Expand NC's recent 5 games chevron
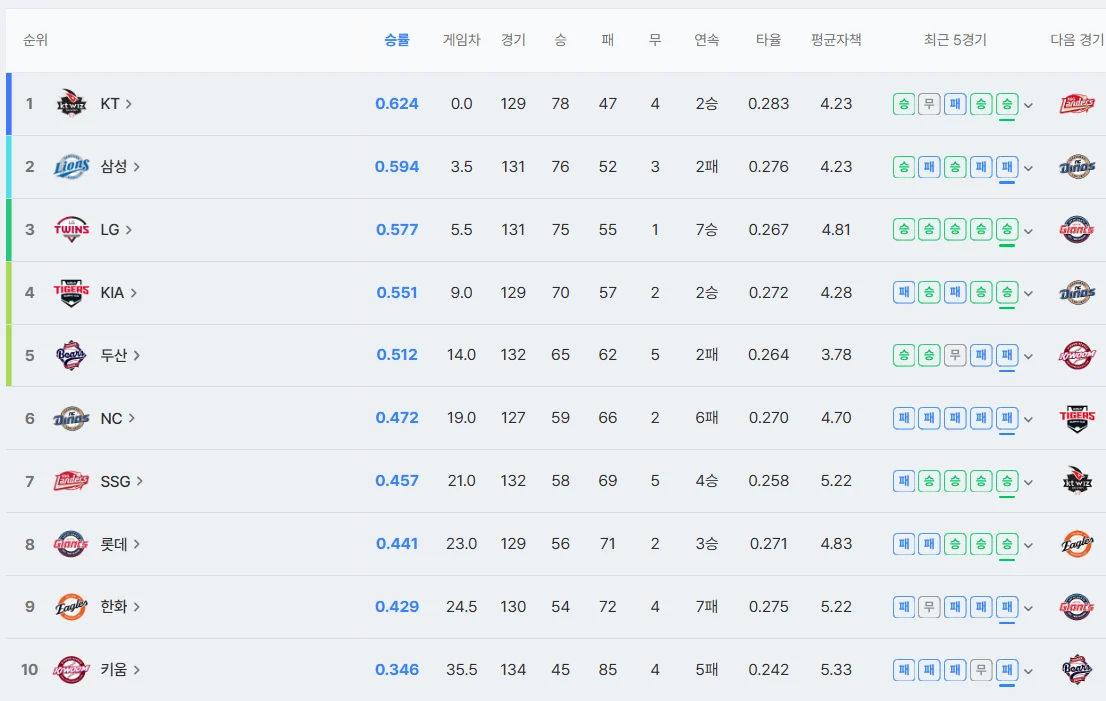Image resolution: width=1106 pixels, height=701 pixels. (x=1028, y=420)
